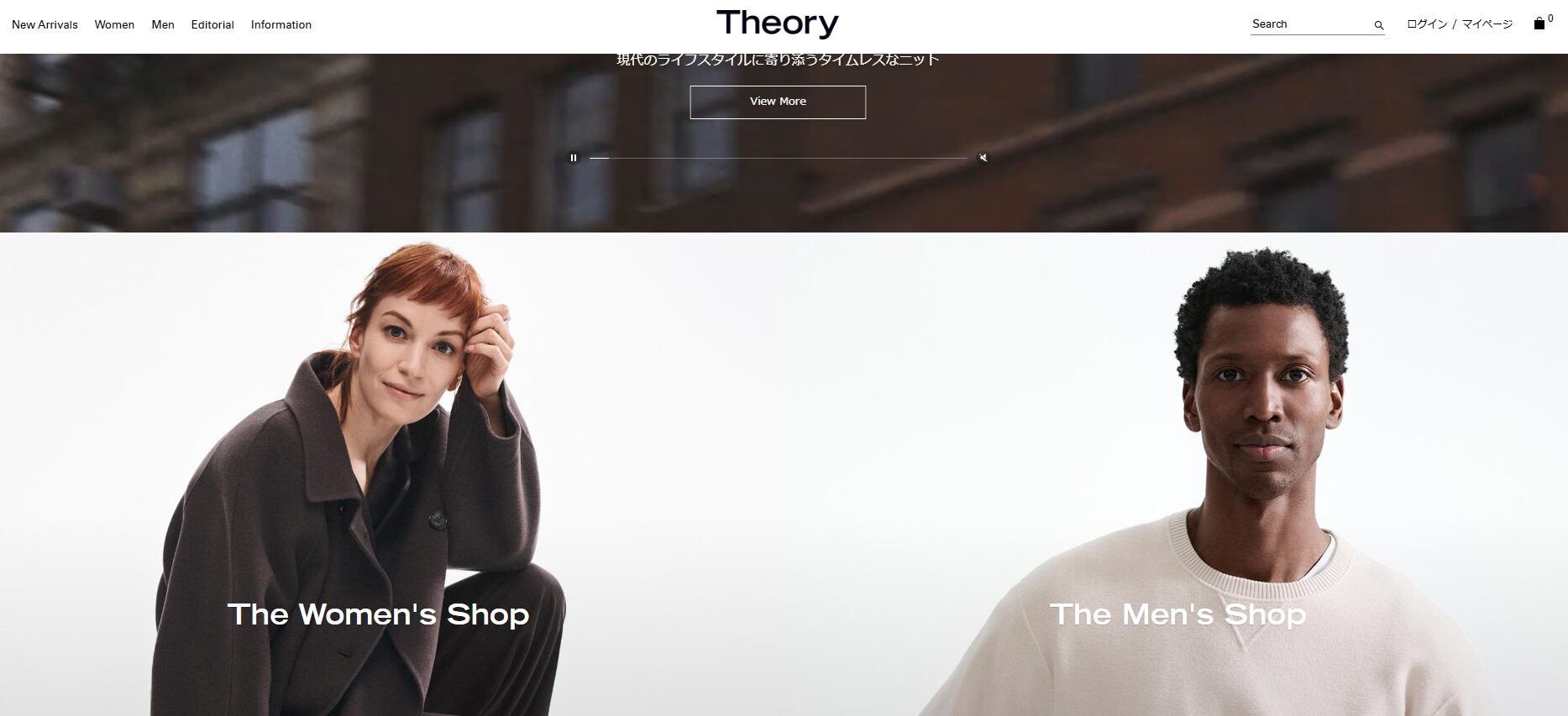The height and width of the screenshot is (716, 1568).
Task: Toggle the video mute speaker icon
Action: pyautogui.click(x=983, y=158)
